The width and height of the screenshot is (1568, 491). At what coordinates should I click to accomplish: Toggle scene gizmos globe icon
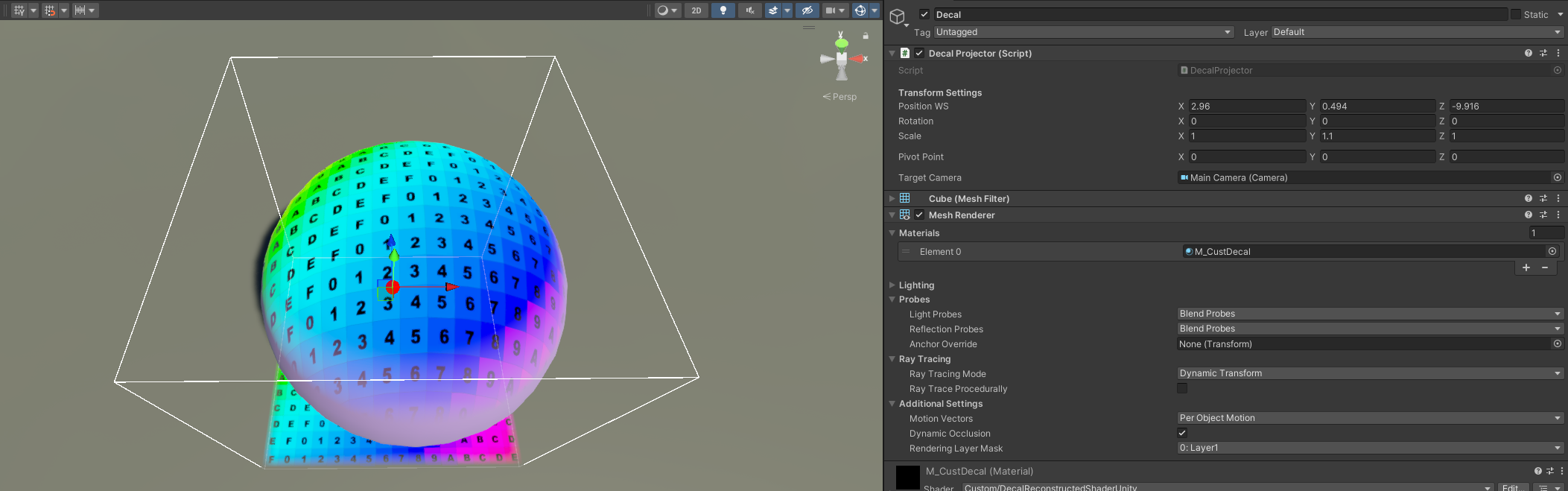click(860, 10)
